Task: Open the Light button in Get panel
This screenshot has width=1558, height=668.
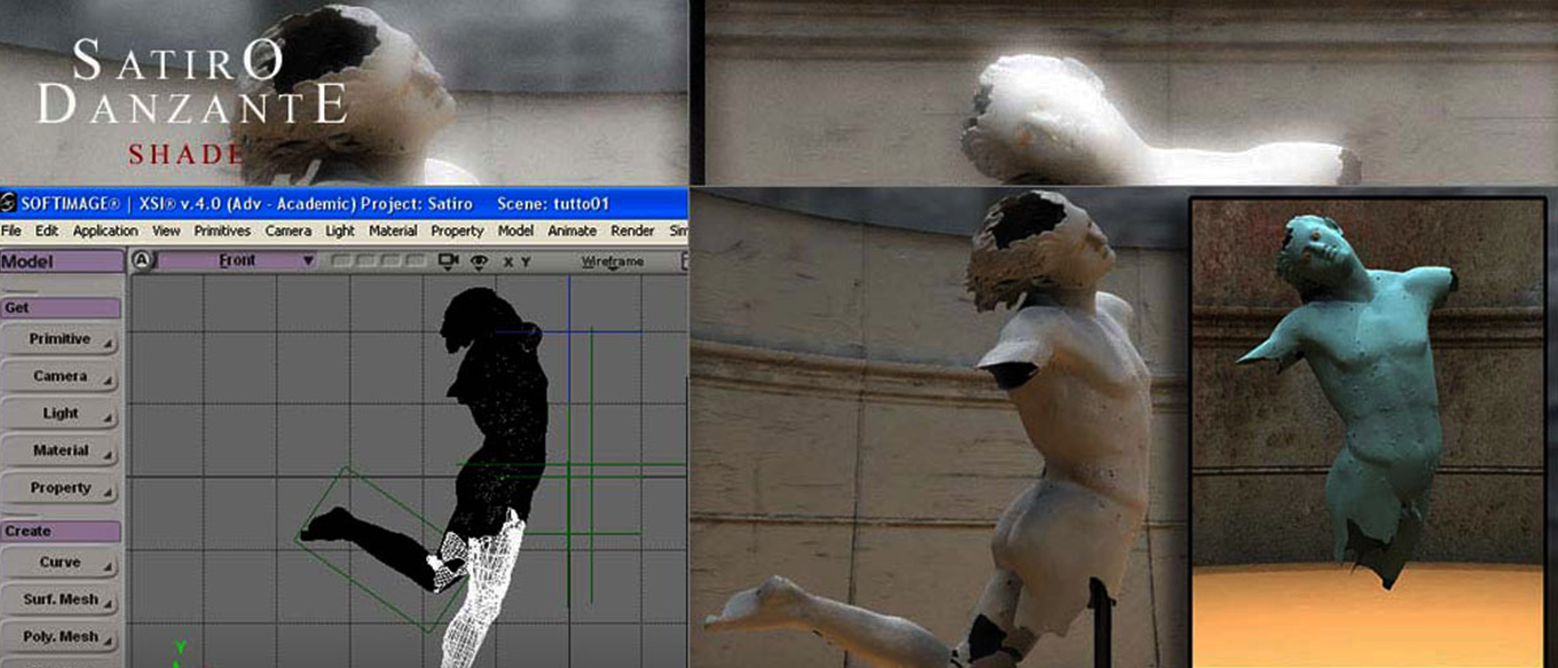Action: point(60,414)
